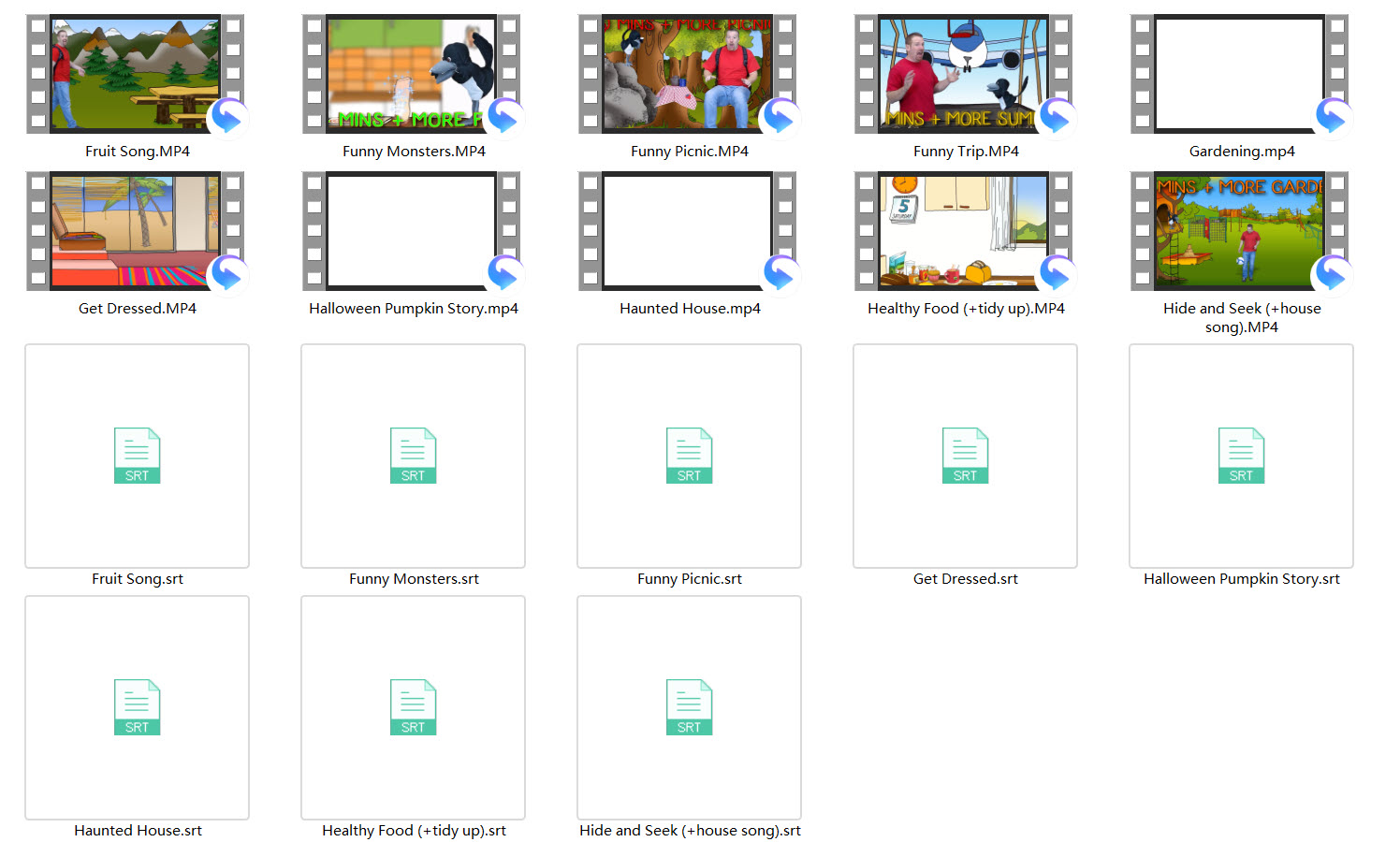Click the Get Dressed.srt subtitle icon

[x=965, y=456]
